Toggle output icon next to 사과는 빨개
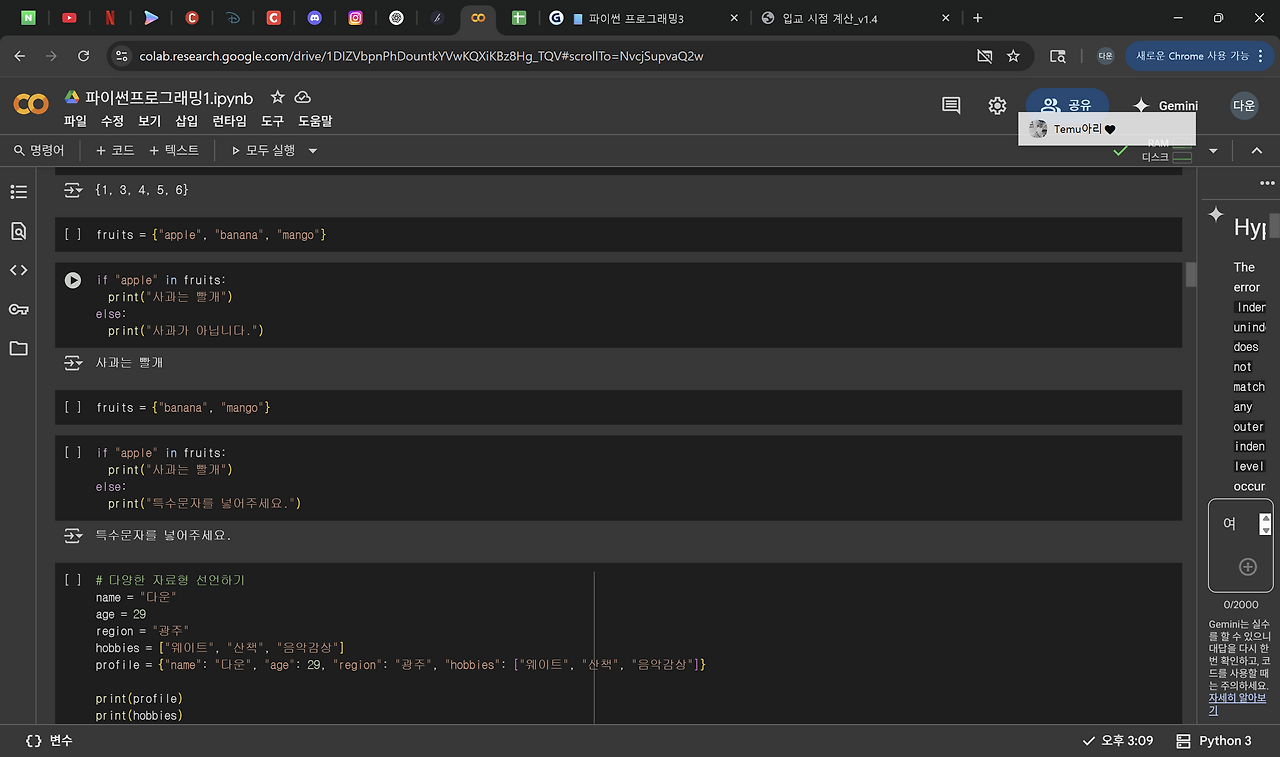The image size is (1280, 757). click(x=73, y=362)
